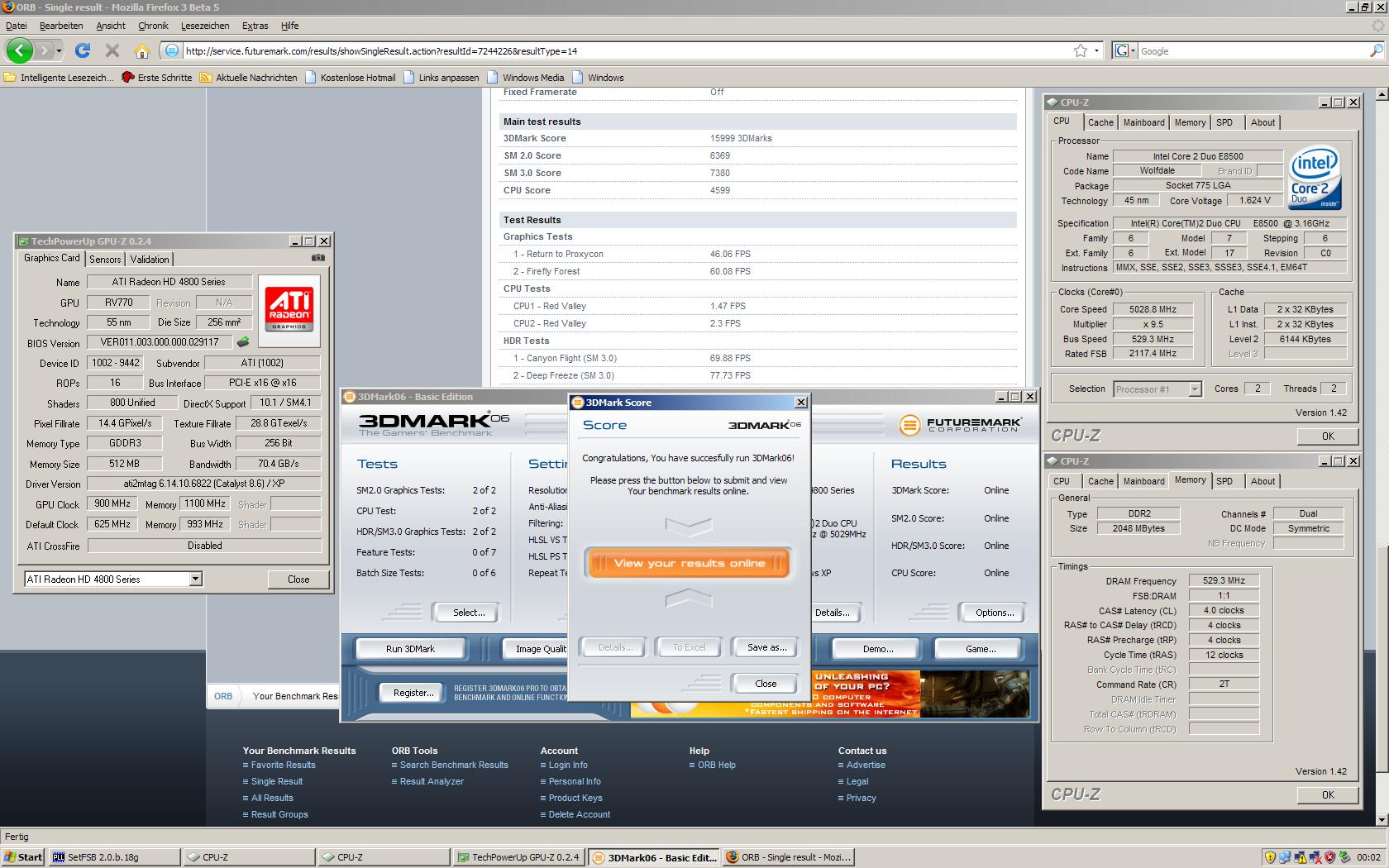The image size is (1389, 868).
Task: Reload the page with the refresh icon
Action: [x=83, y=50]
